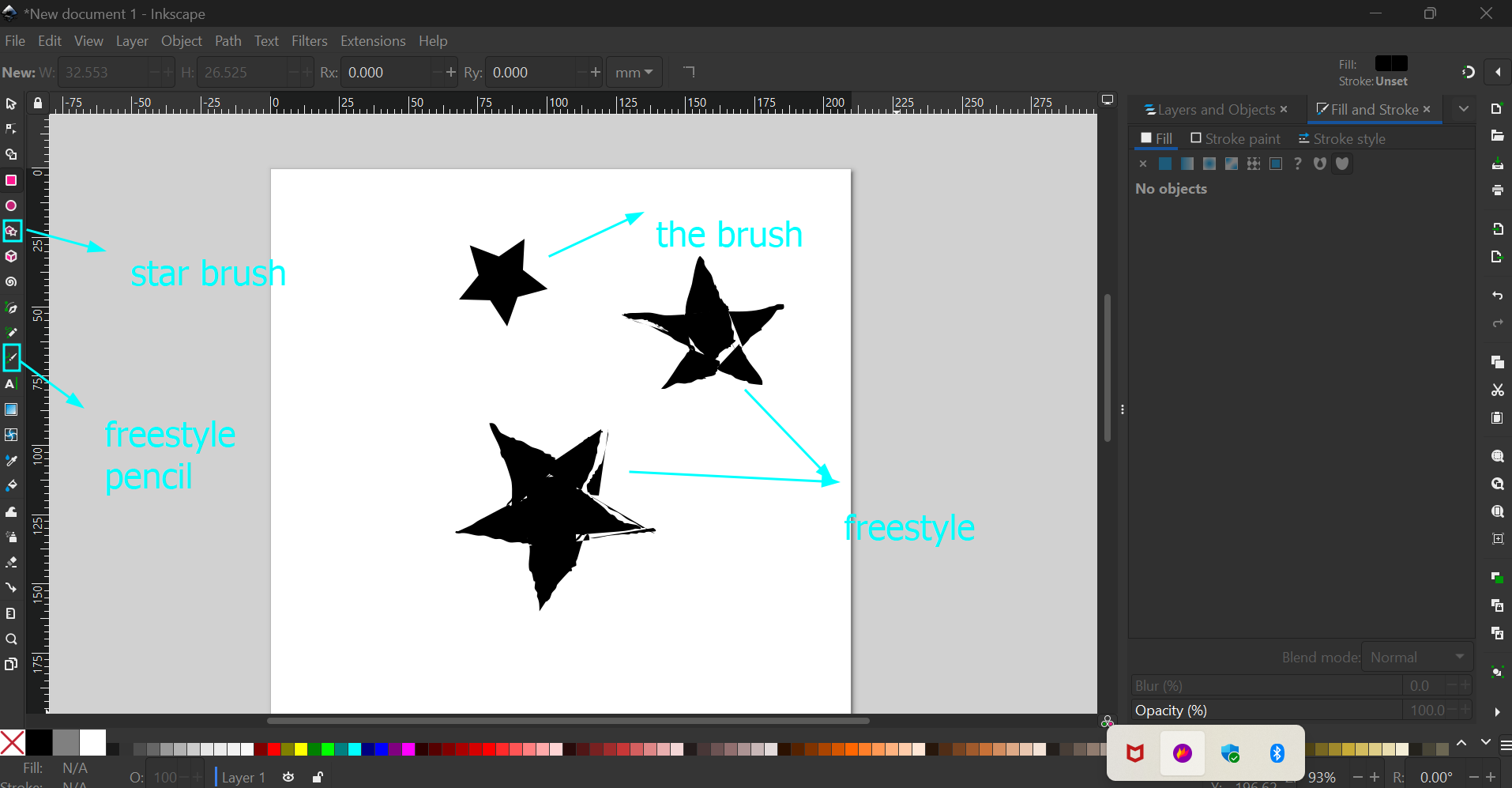Select the Pen Bezier tool
This screenshot has height=788, width=1512.
tap(11, 307)
